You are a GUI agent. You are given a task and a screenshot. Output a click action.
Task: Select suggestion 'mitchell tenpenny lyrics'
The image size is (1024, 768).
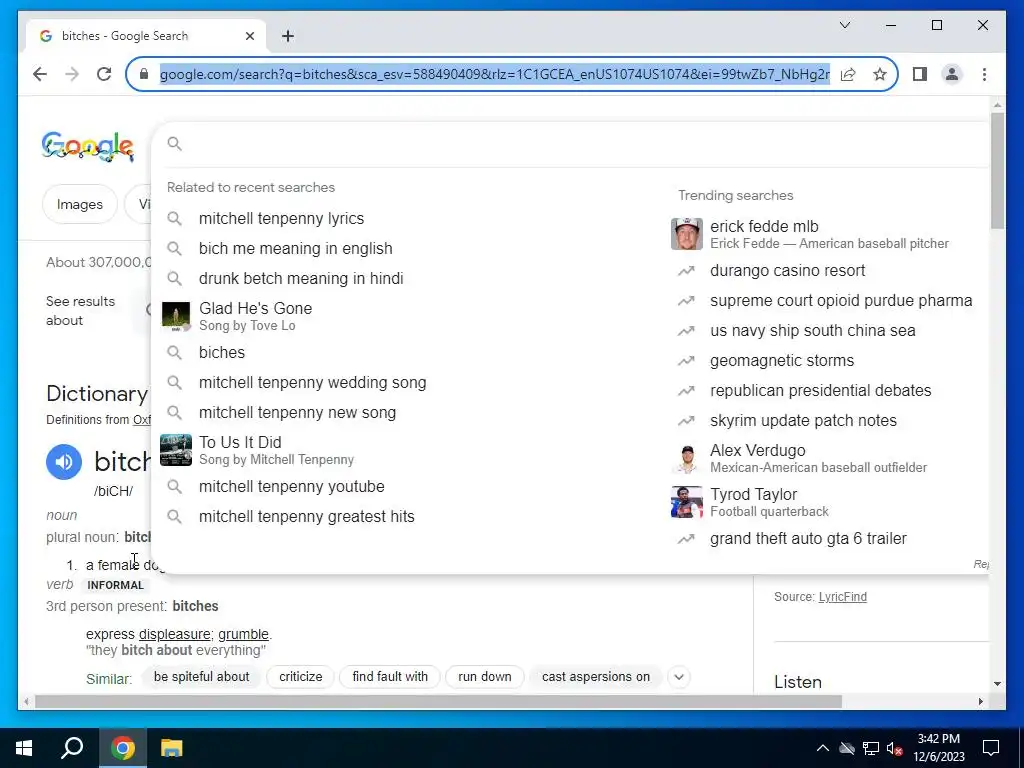pos(281,218)
